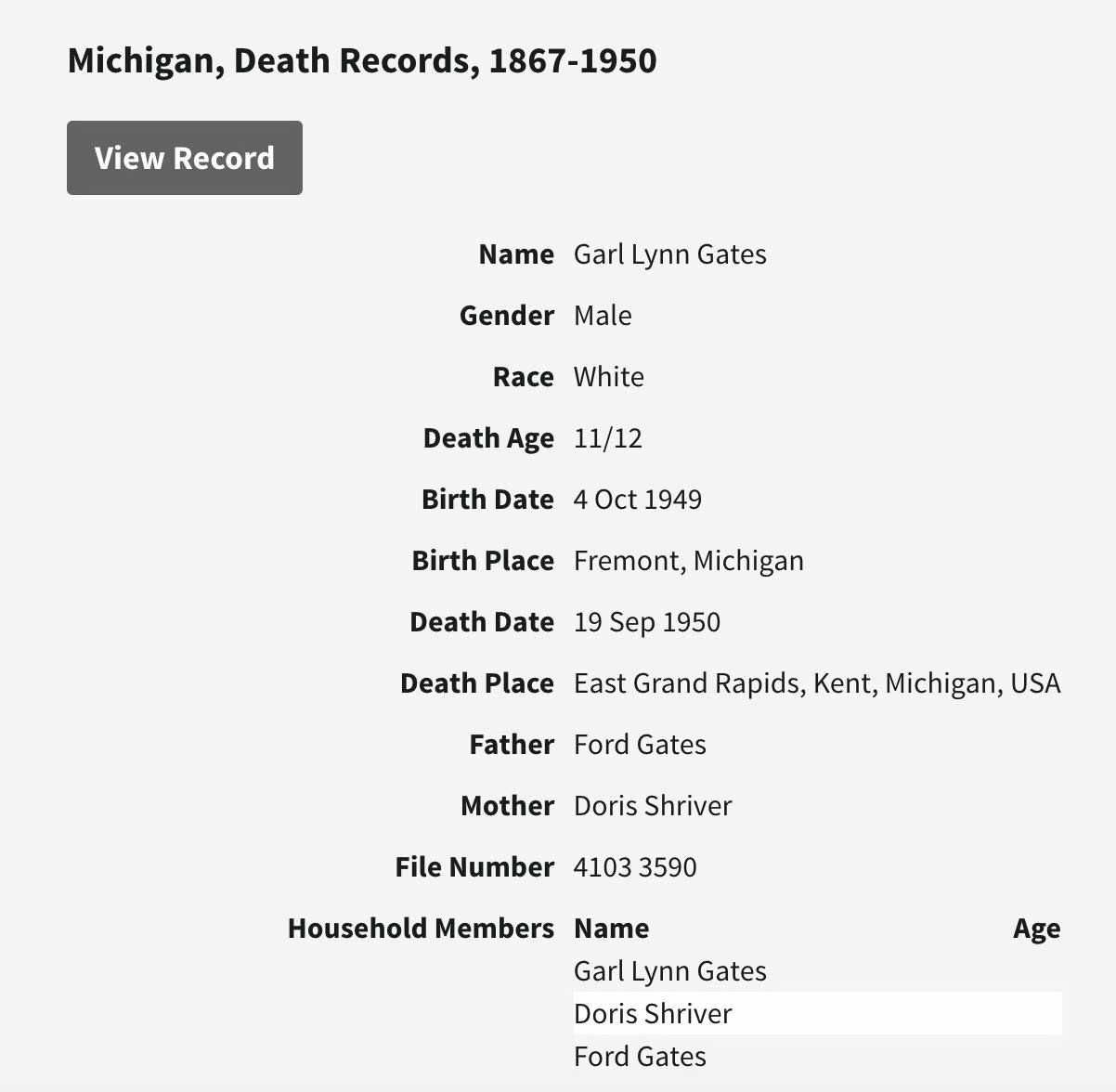Image resolution: width=1116 pixels, height=1092 pixels.
Task: Click the Mother field value Doris Shriver
Action: point(653,806)
